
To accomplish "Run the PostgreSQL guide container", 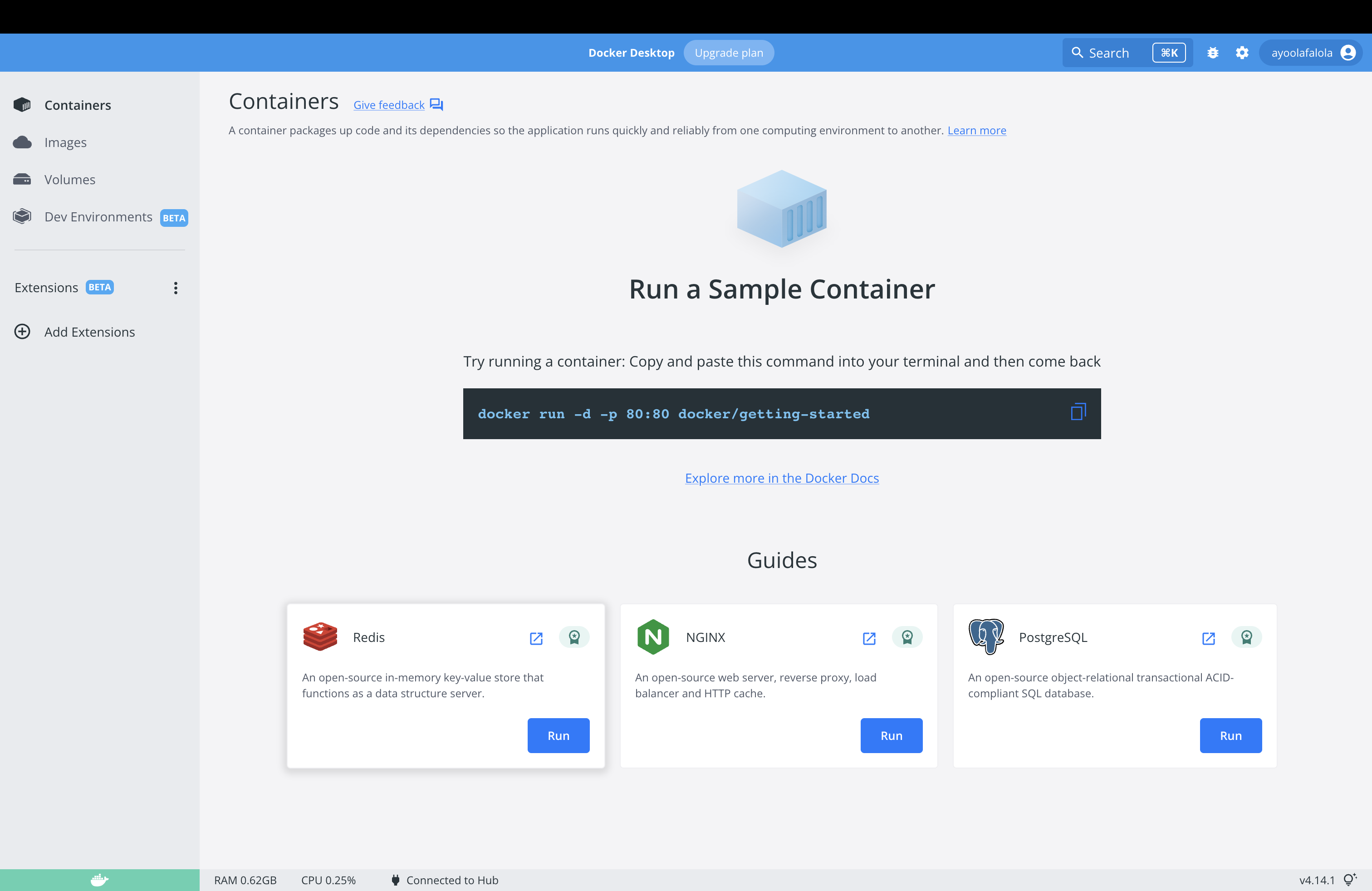I will 1231,735.
